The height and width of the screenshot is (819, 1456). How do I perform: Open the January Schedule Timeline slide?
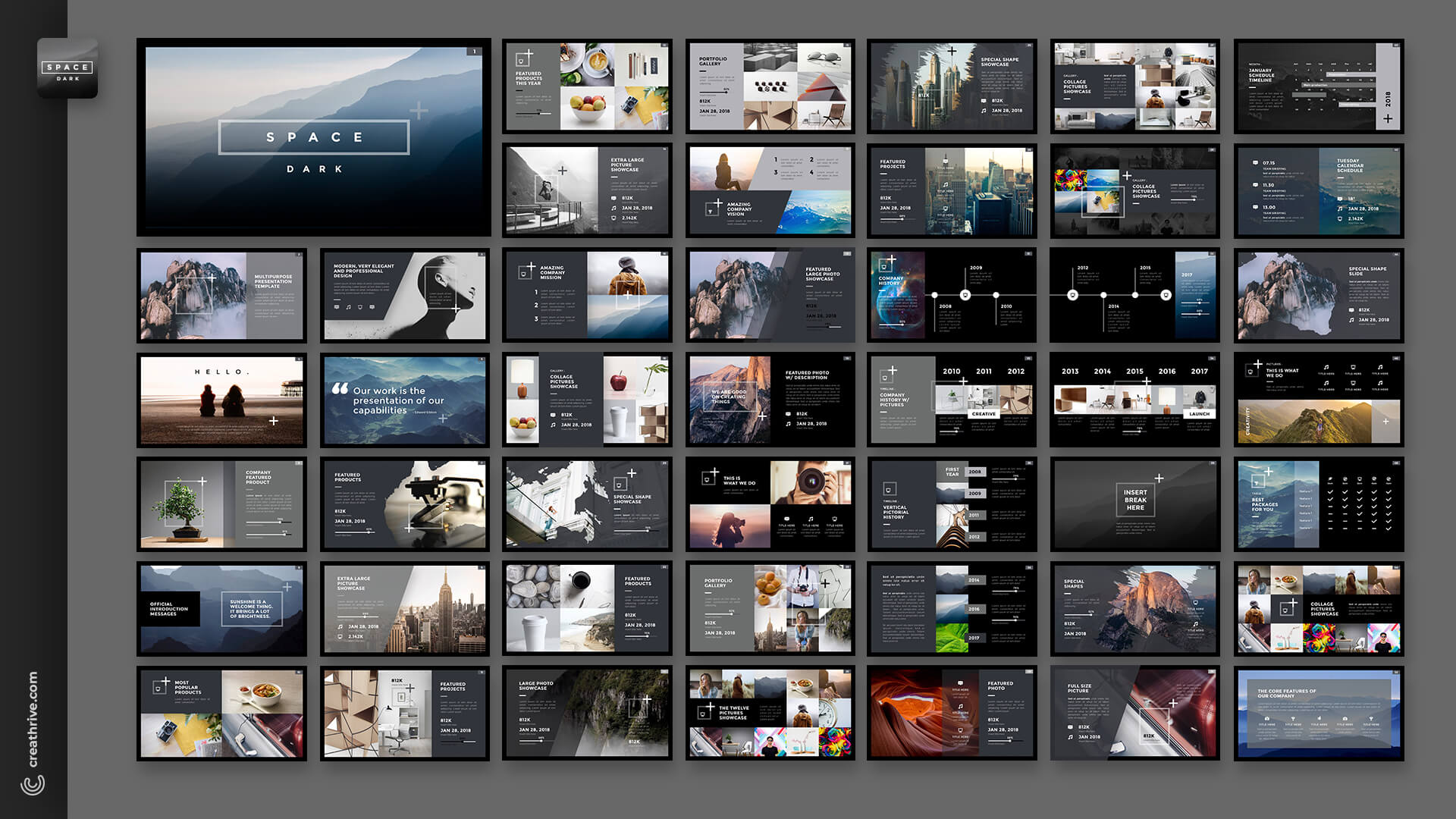click(x=1318, y=86)
